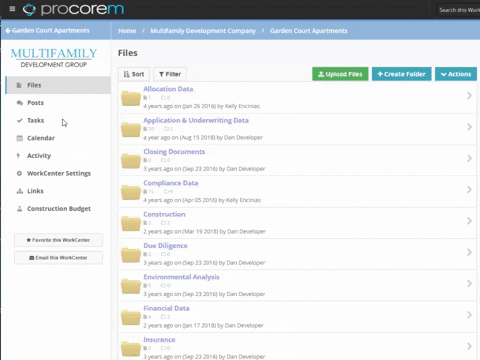This screenshot has width=480, height=360.
Task: Open Application & Underwriting Data folder link
Action: tap(196, 120)
